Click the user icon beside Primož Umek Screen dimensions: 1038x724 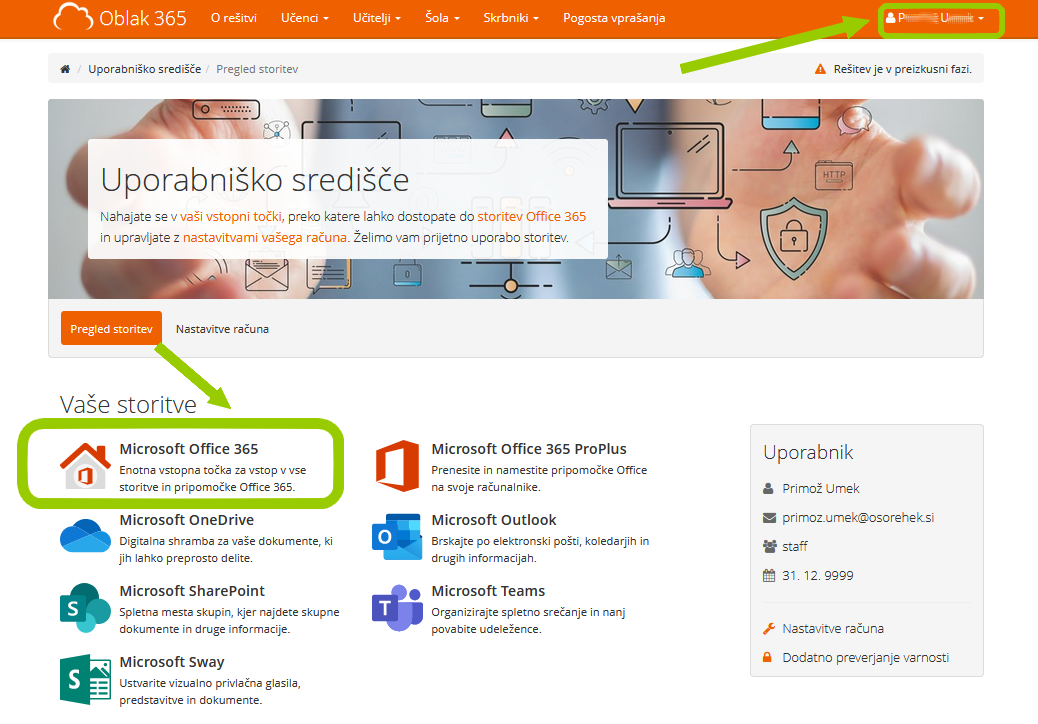(769, 488)
